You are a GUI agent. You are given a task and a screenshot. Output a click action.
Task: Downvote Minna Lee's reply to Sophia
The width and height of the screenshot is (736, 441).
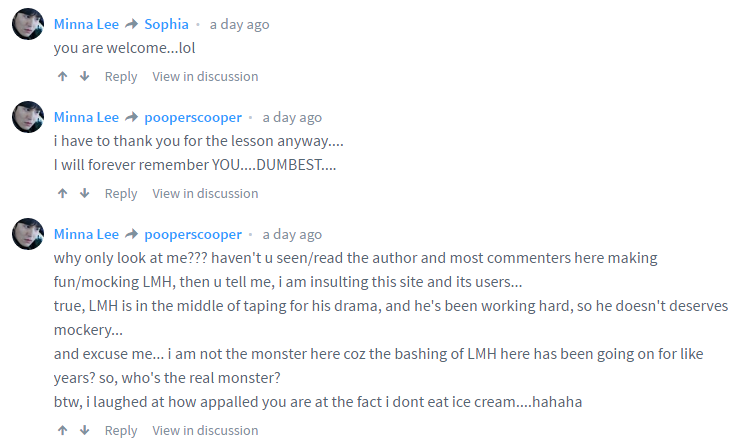point(85,76)
